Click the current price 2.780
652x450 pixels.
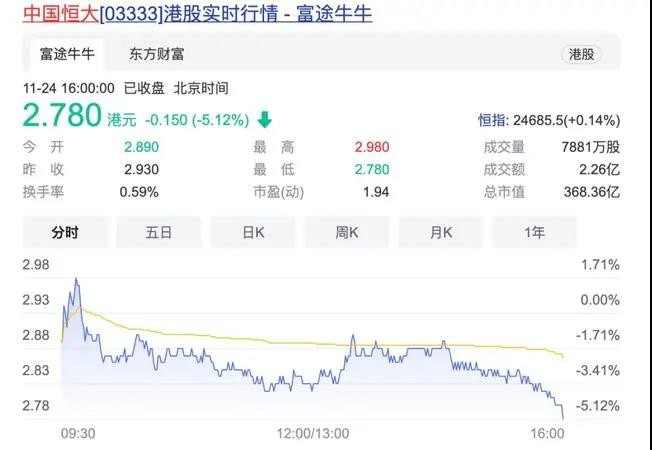tap(62, 115)
